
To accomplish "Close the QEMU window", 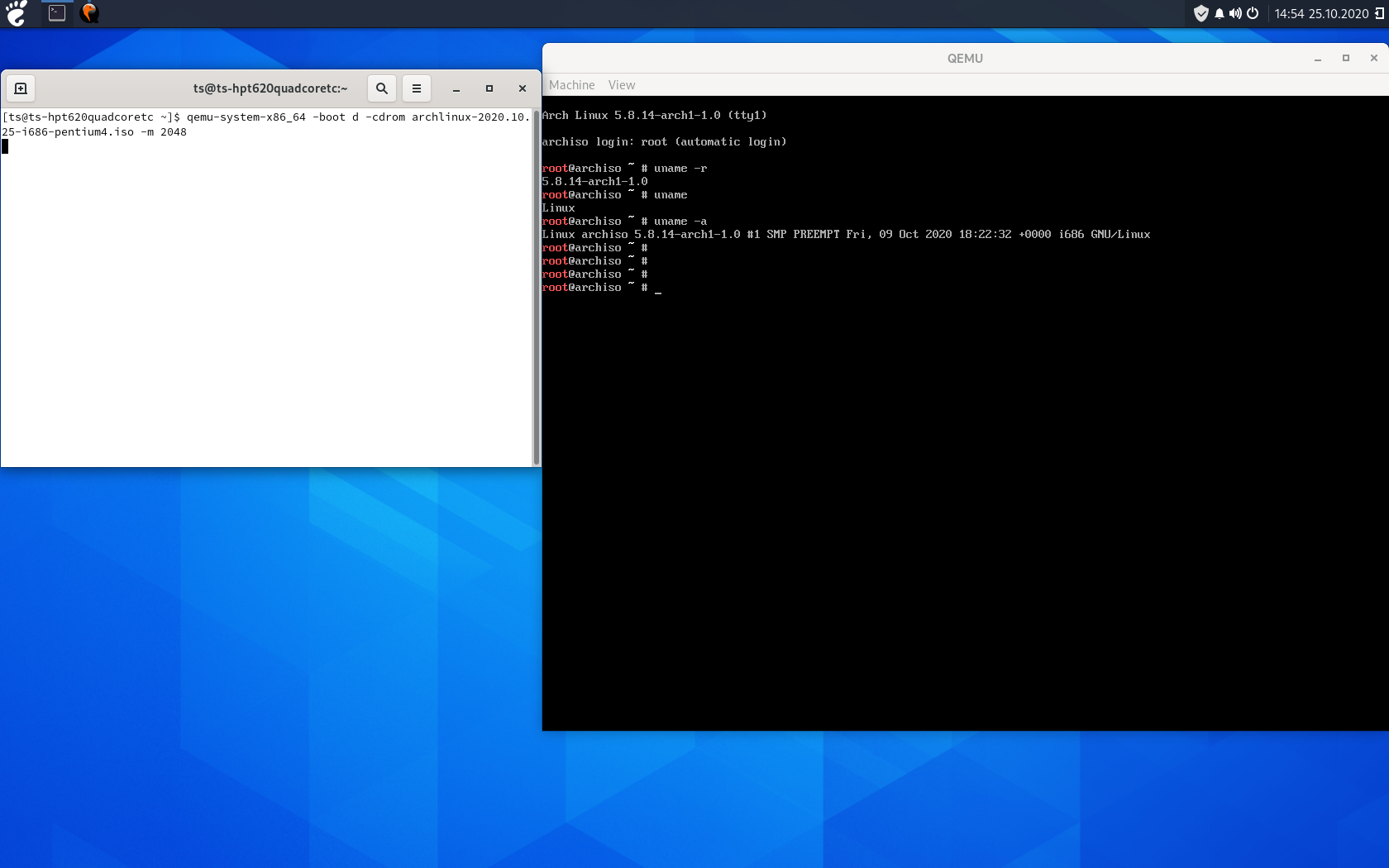I will (x=1373, y=58).
